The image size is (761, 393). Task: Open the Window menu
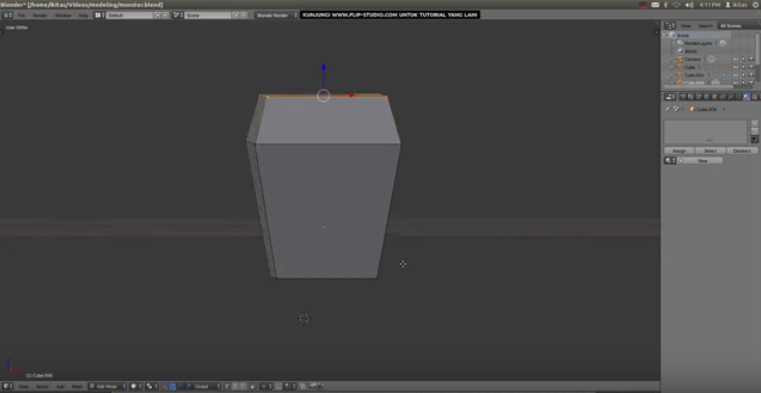63,15
